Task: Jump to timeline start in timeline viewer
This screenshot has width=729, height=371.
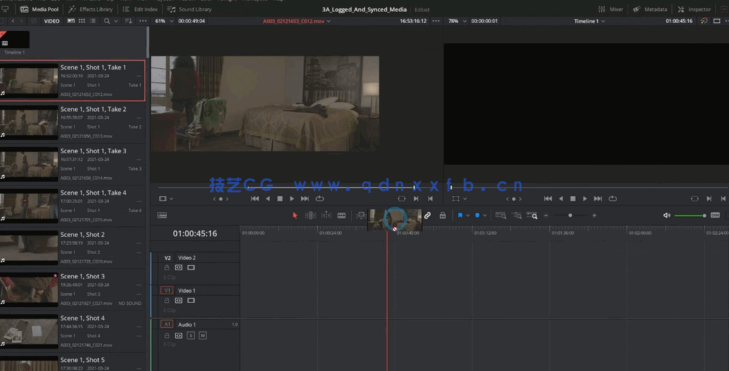Action: point(548,199)
